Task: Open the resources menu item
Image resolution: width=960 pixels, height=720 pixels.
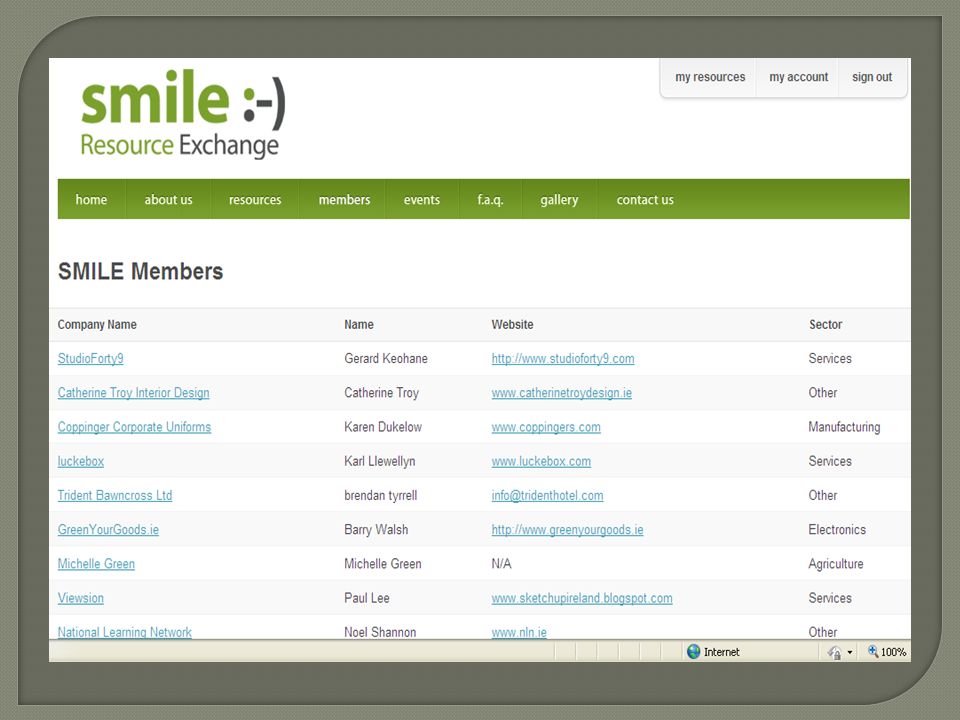Action: [x=255, y=200]
